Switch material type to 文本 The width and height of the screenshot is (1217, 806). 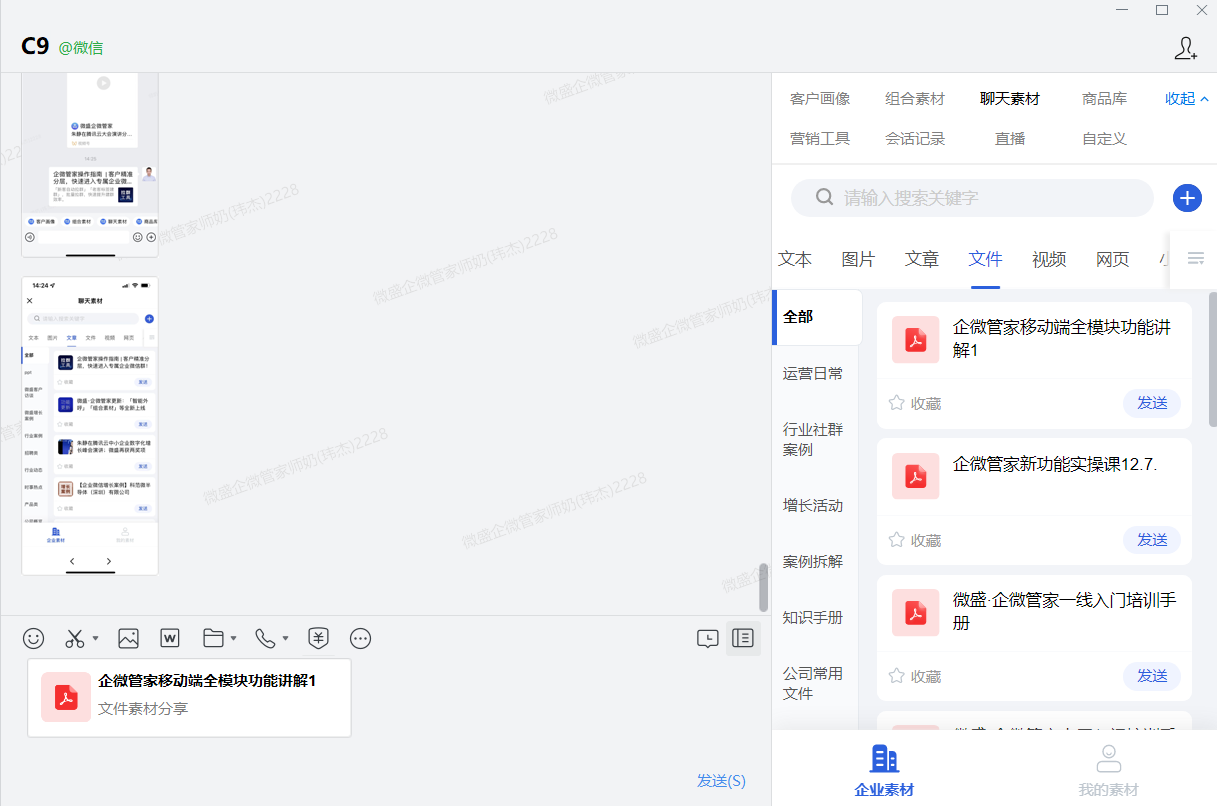(x=795, y=259)
